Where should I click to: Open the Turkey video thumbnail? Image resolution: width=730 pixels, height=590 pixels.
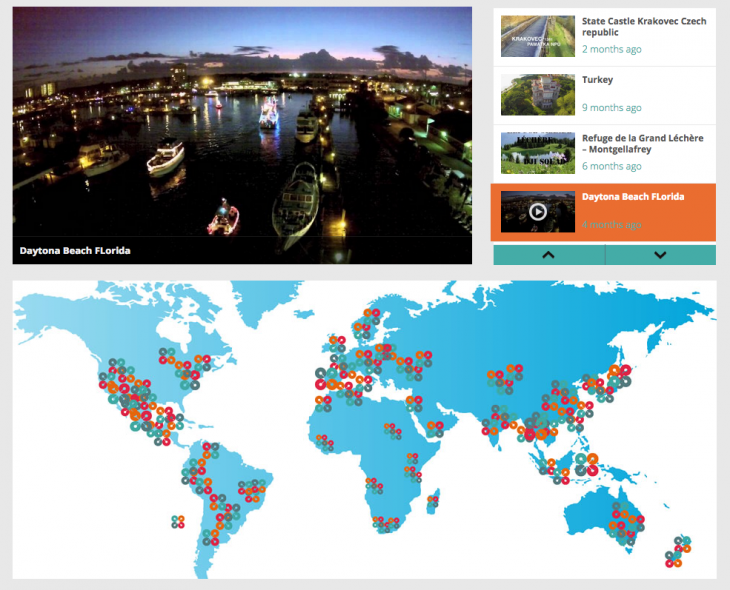coord(538,94)
